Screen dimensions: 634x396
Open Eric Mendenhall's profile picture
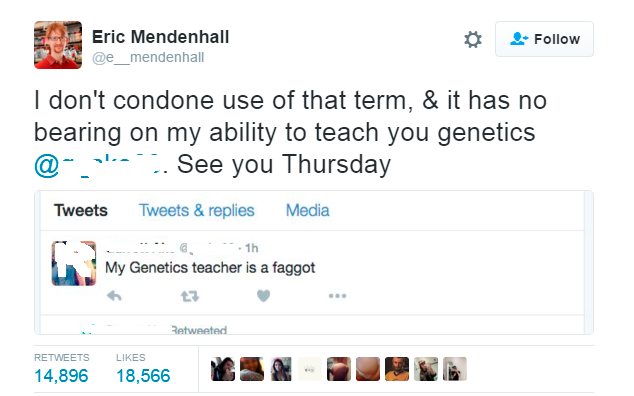coord(58,45)
